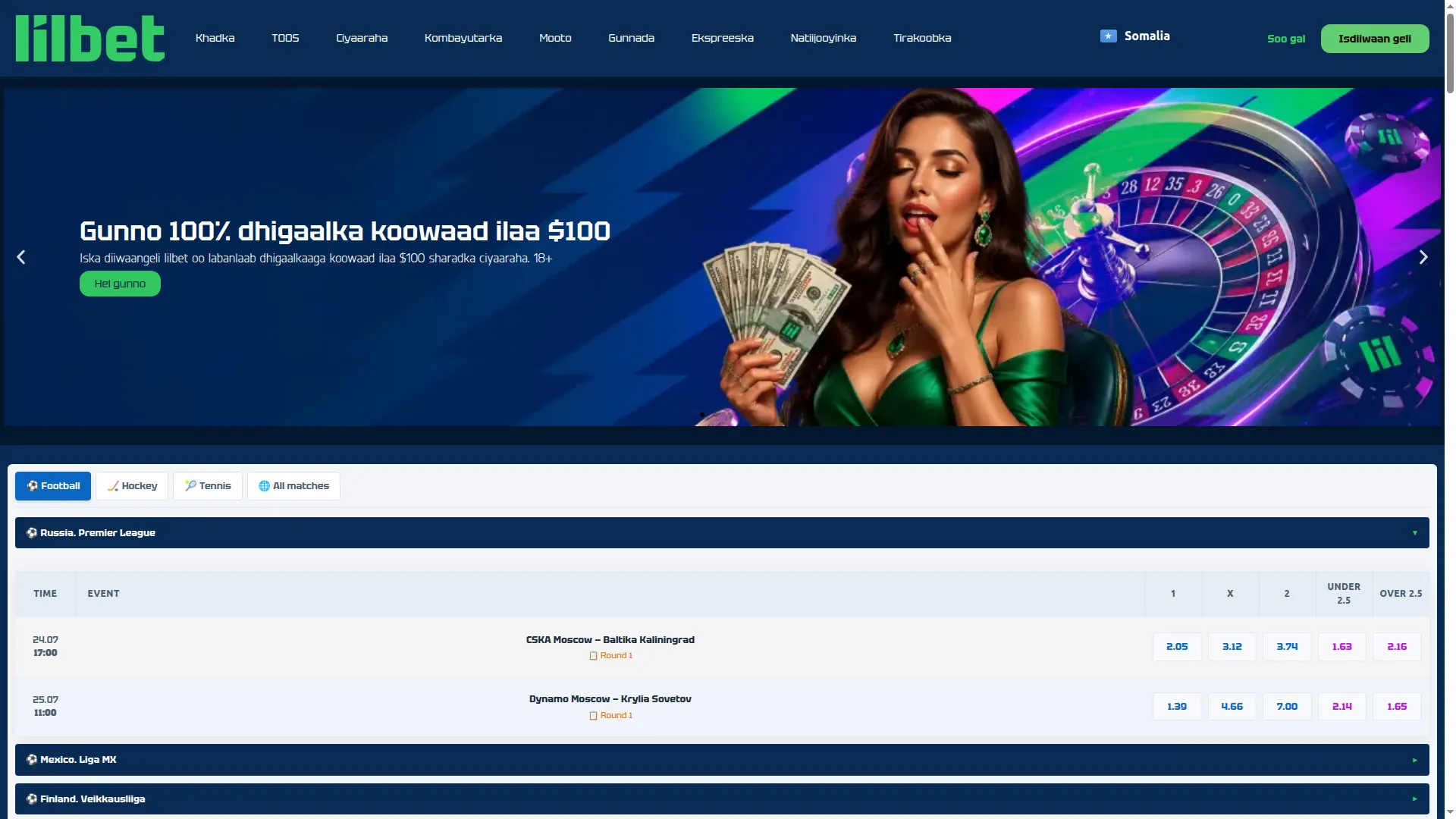
Task: Click the Isdiiwaan geli register button
Action: (1375, 39)
